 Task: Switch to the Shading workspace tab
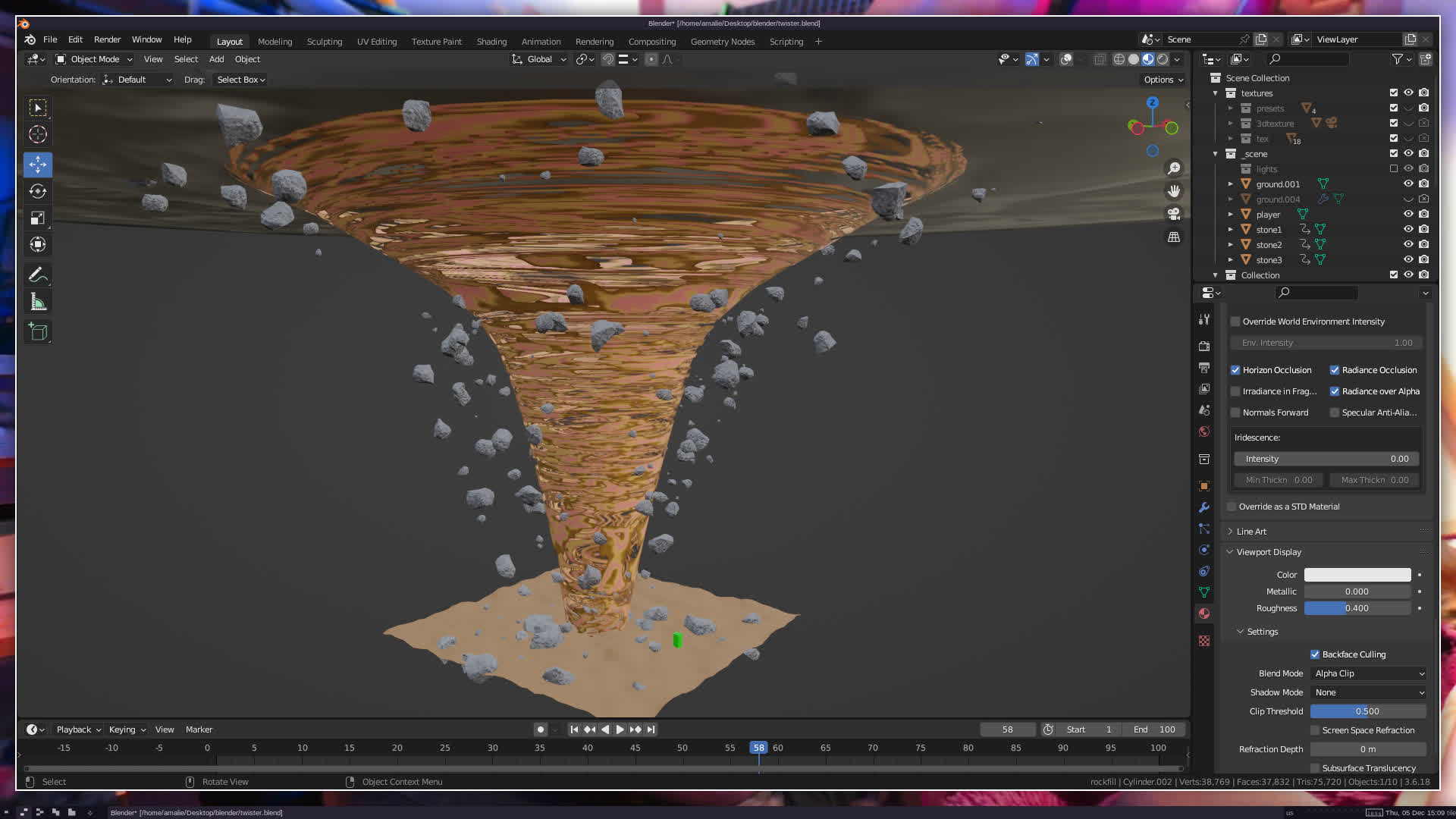[491, 42]
